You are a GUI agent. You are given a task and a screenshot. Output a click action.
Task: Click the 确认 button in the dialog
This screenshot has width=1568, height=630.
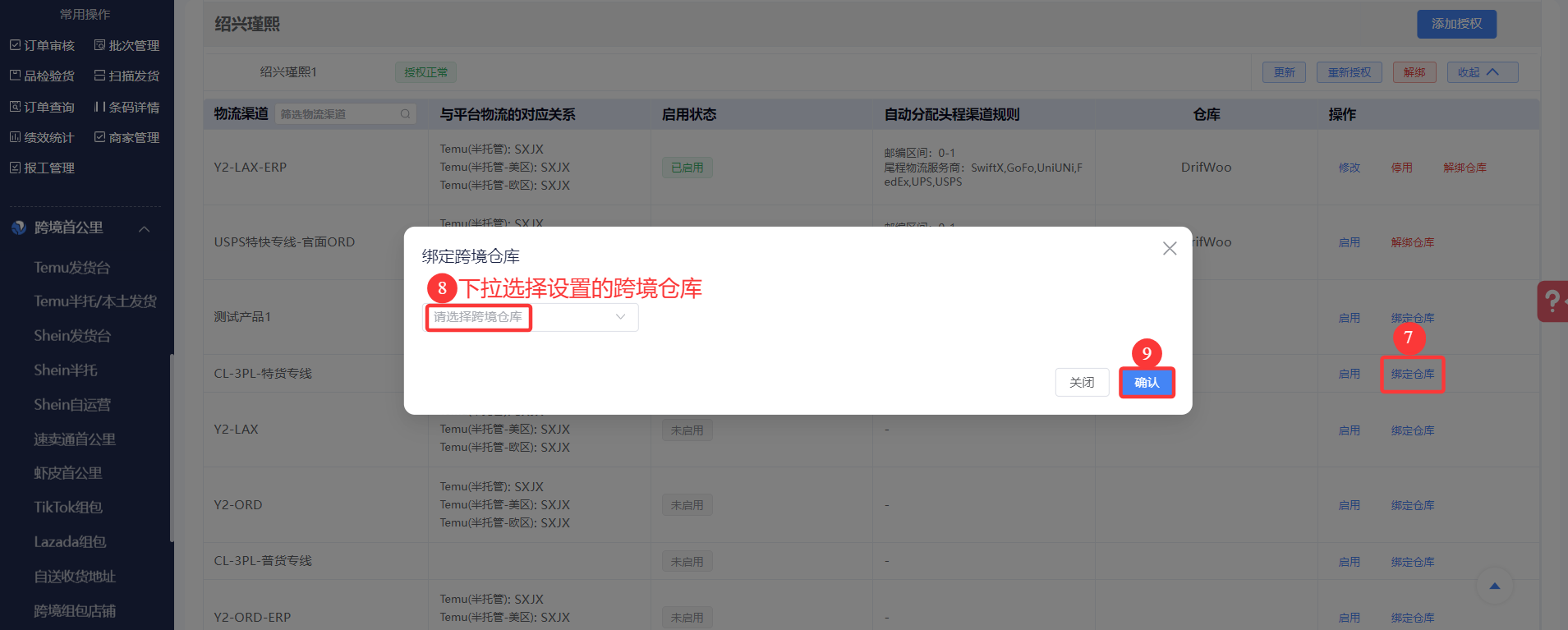coord(1147,383)
